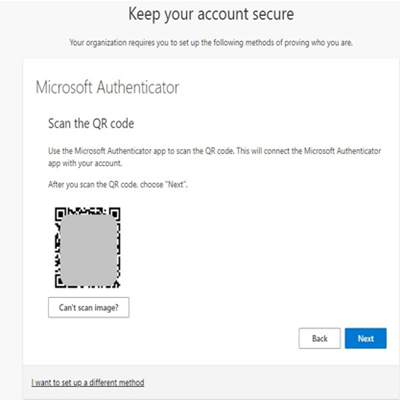
Task: Click the QR code image
Action: tap(87, 248)
